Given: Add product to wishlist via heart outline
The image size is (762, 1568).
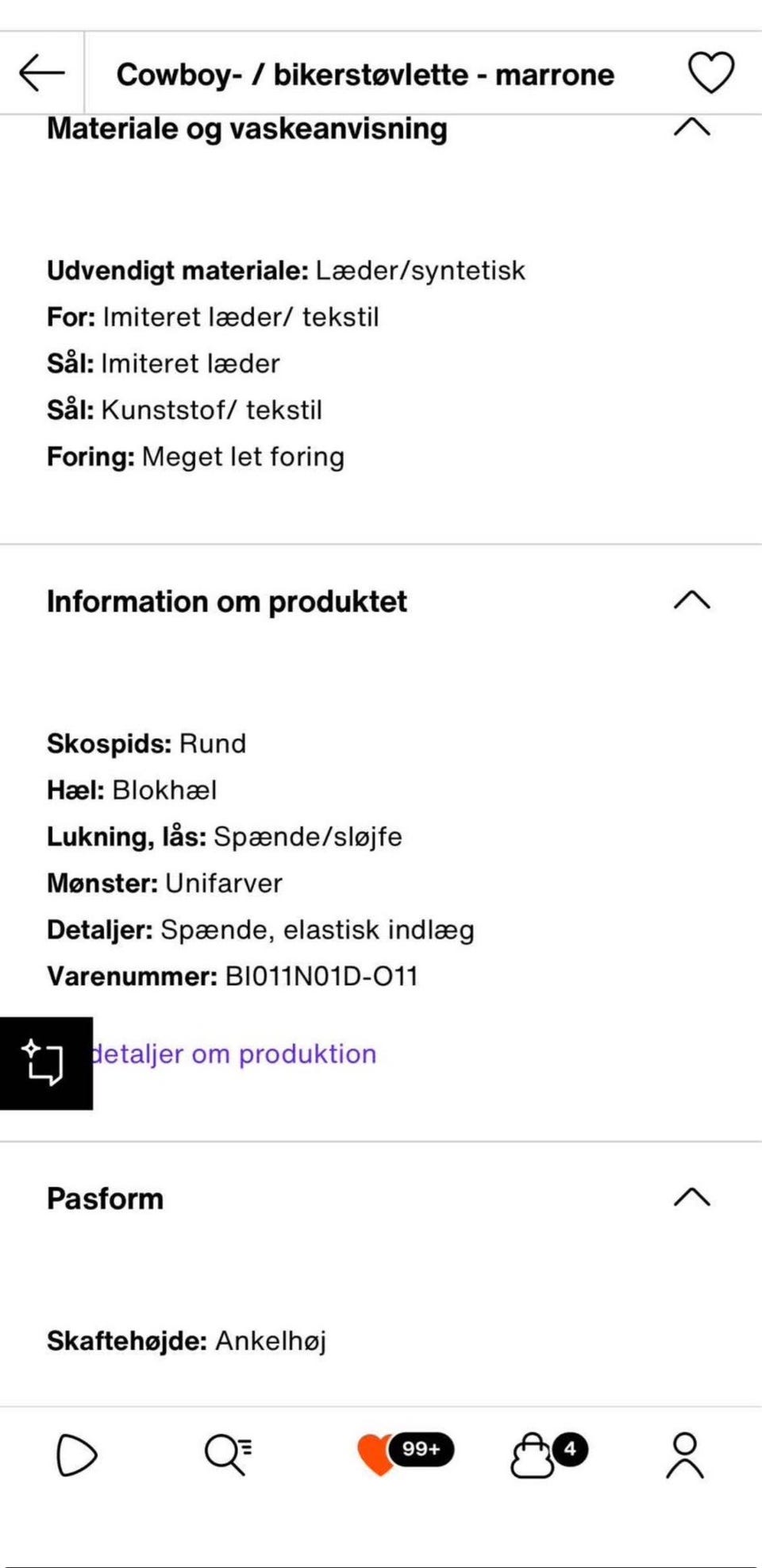Looking at the screenshot, I should pos(710,73).
